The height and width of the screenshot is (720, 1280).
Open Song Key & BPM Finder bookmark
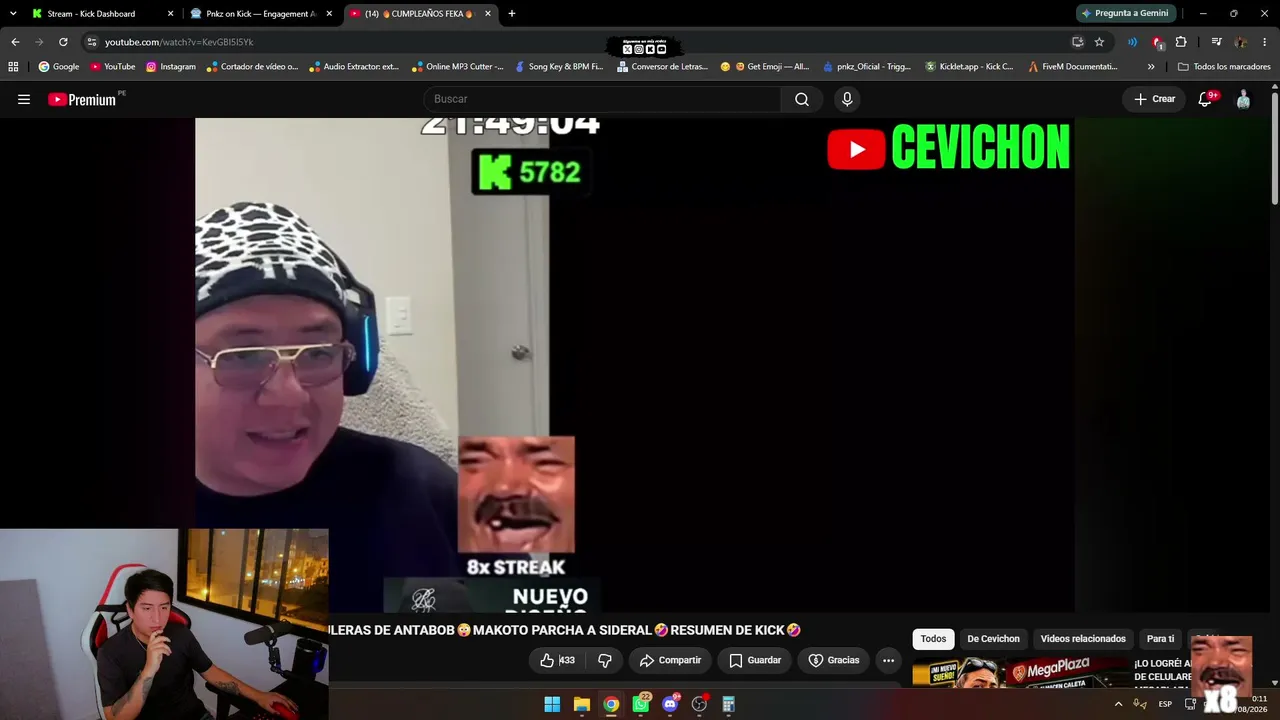coord(559,67)
